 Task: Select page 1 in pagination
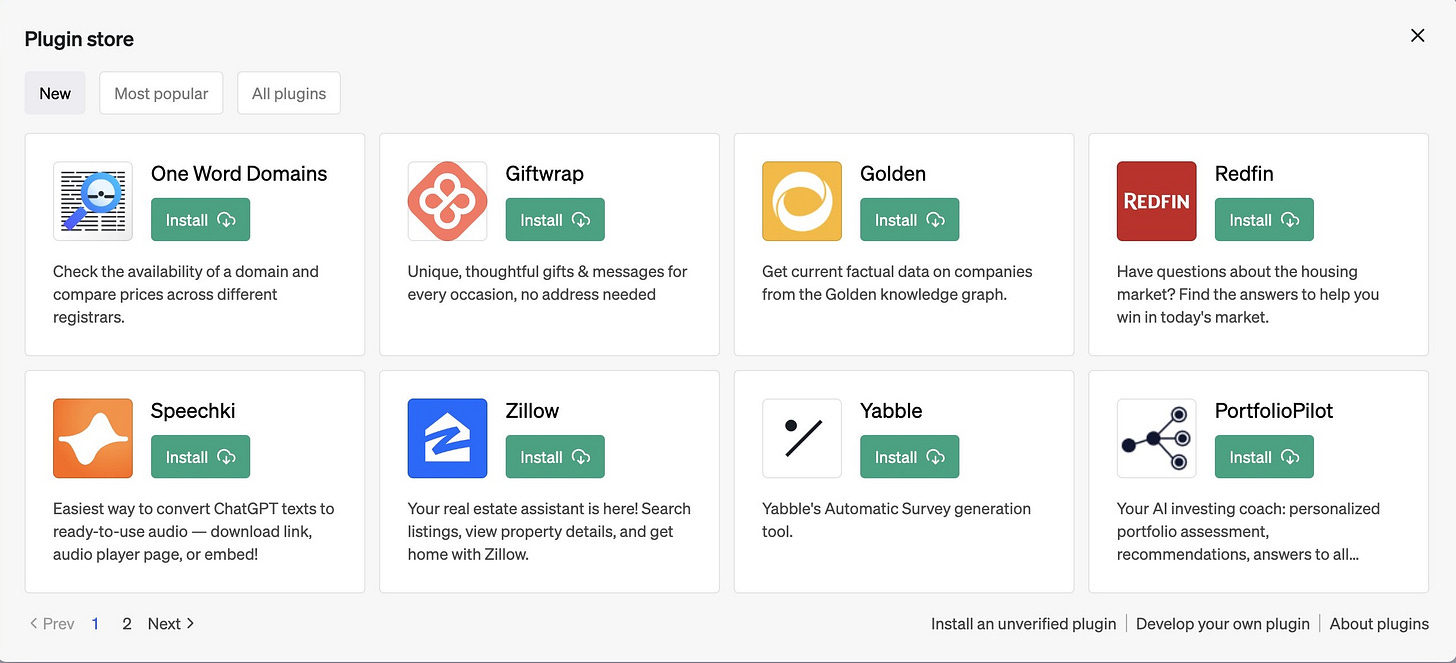[95, 623]
